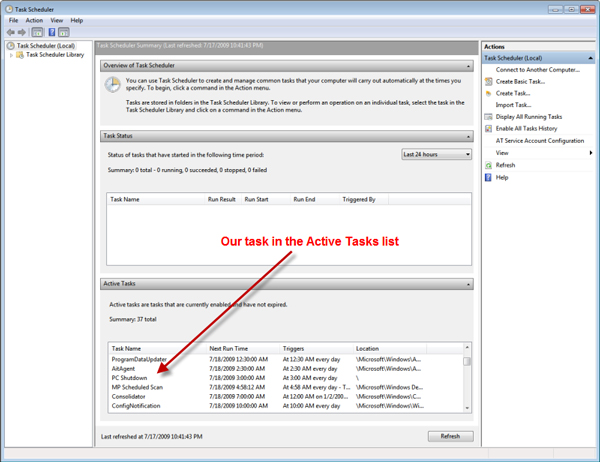The width and height of the screenshot is (600, 462).
Task: Click the Active Tasks list scroll down arrow
Action: pos(467,408)
